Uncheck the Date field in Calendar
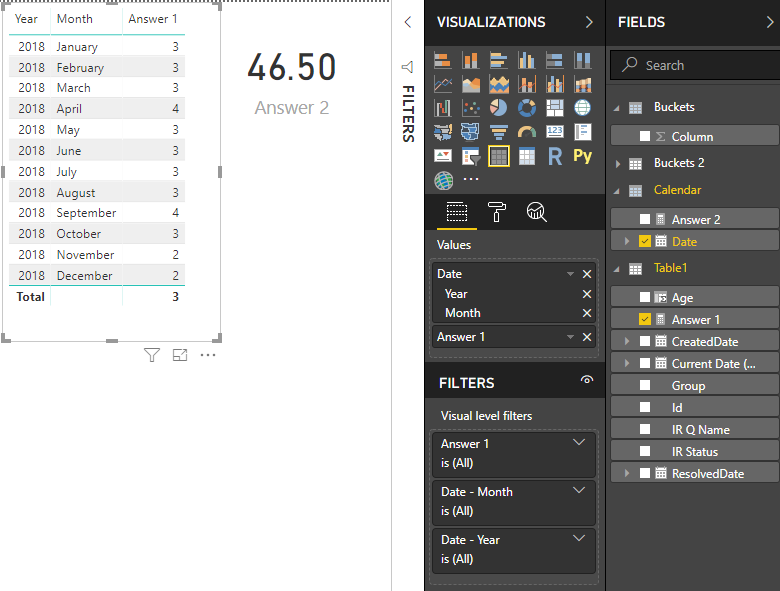The height and width of the screenshot is (591, 780). [645, 241]
